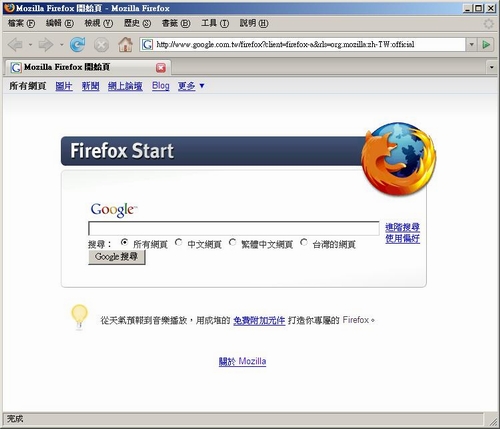Click the 圖片 link
This screenshot has height=429, width=500.
pyautogui.click(x=64, y=86)
